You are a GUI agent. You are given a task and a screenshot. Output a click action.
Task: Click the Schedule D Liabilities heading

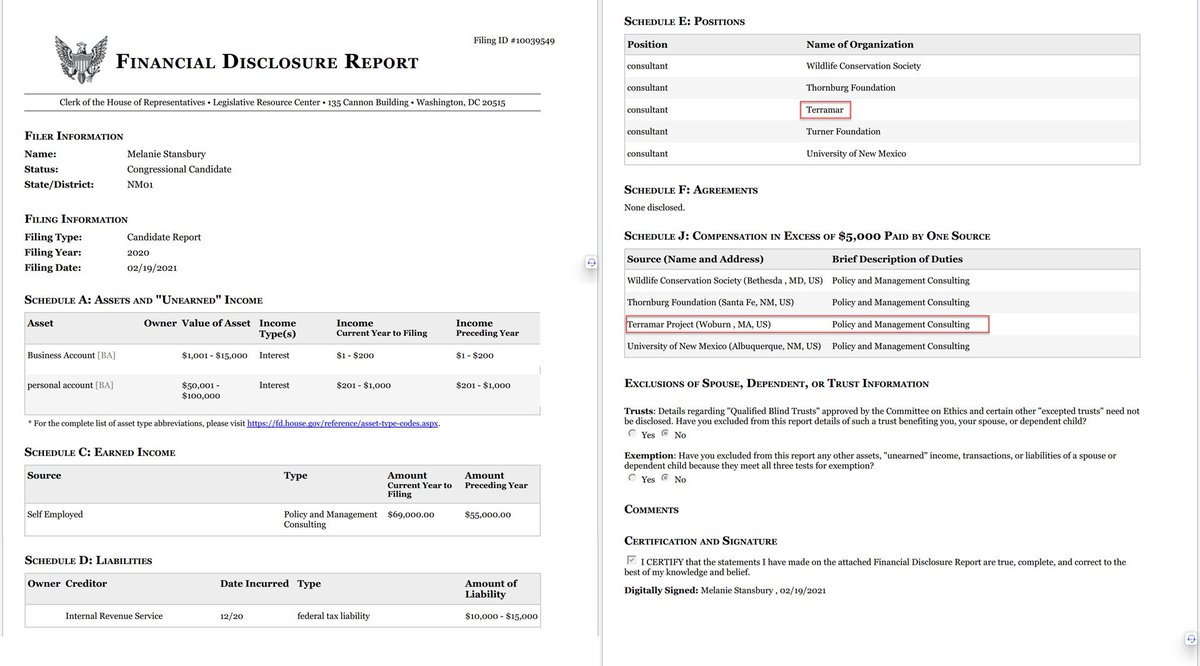(x=89, y=560)
